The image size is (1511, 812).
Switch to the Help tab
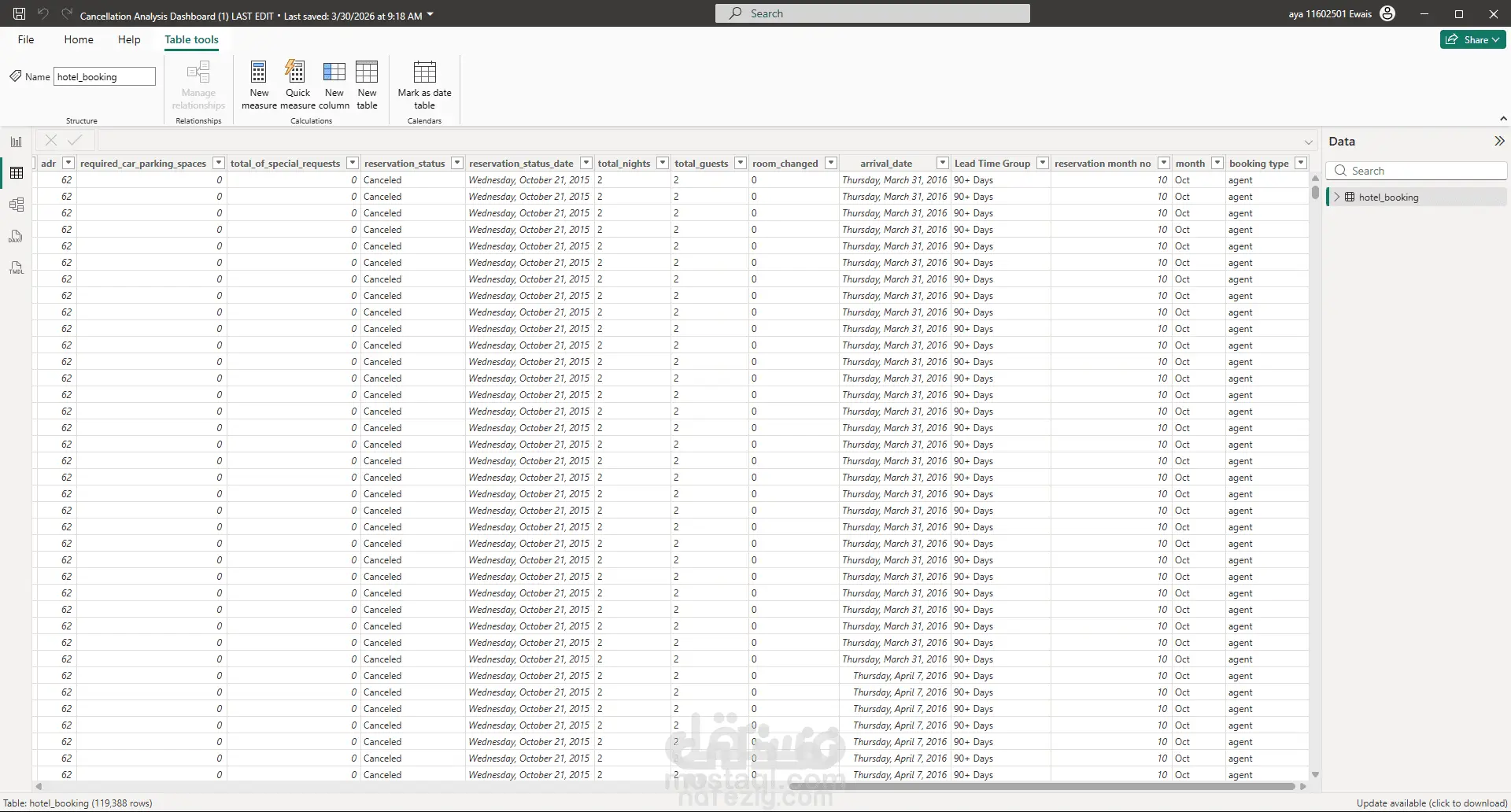pos(129,39)
